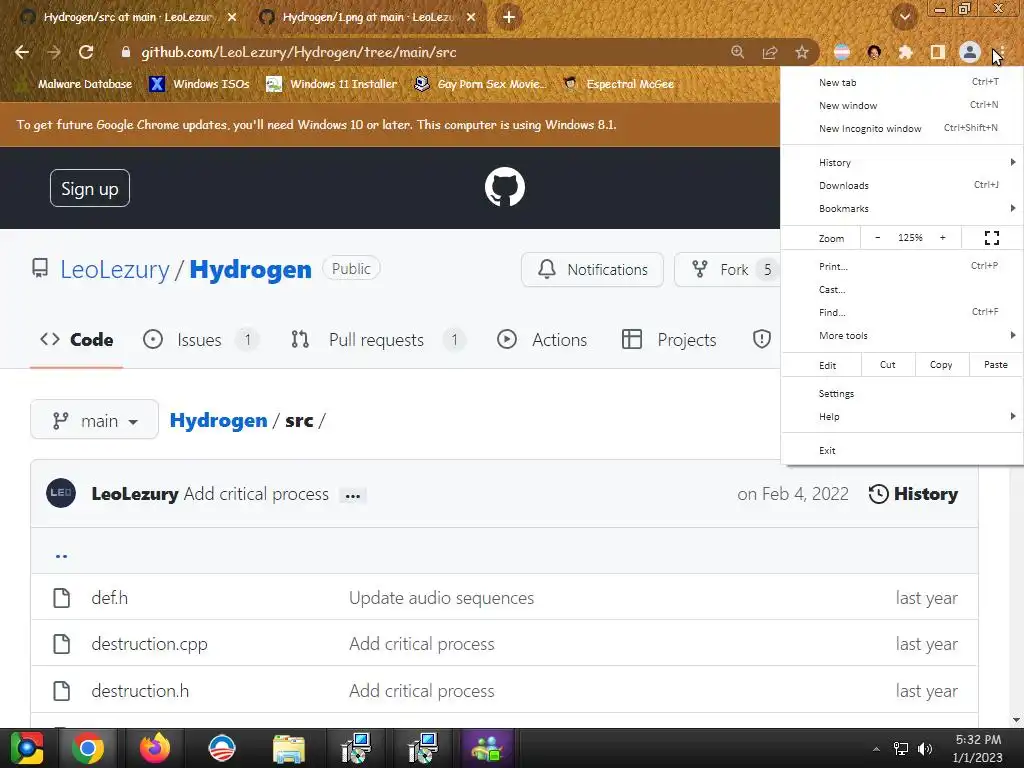Open Chrome from the taskbar
The height and width of the screenshot is (768, 1024).
(x=88, y=748)
